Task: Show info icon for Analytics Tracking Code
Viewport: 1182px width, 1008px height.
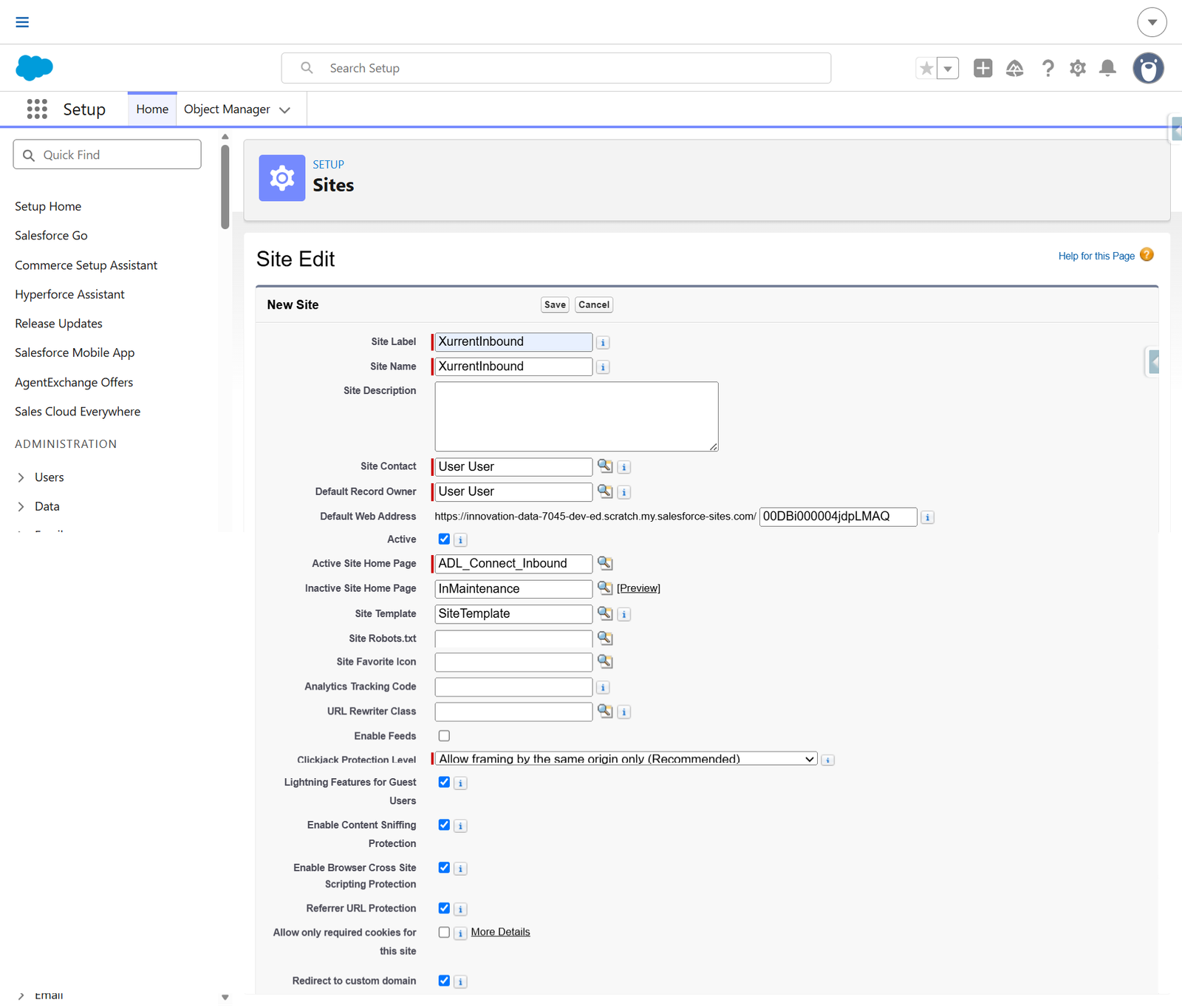Action: click(x=603, y=688)
